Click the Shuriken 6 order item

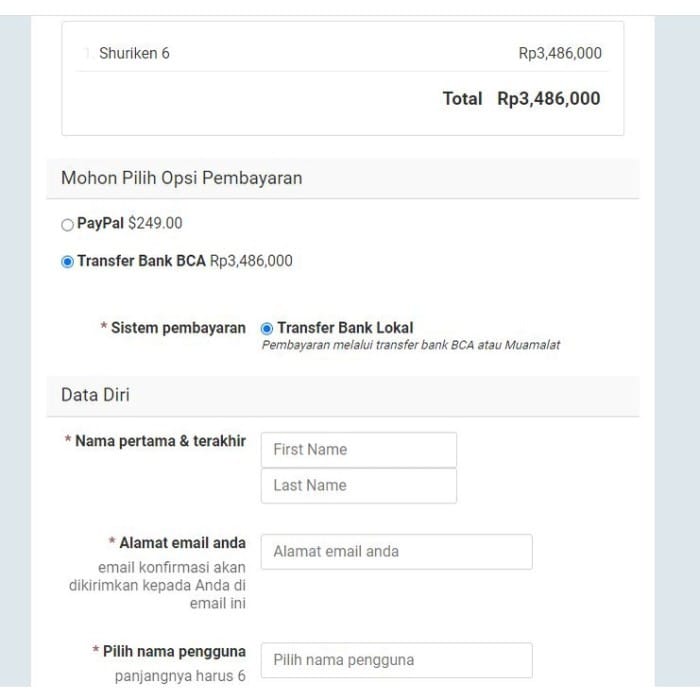(x=134, y=54)
